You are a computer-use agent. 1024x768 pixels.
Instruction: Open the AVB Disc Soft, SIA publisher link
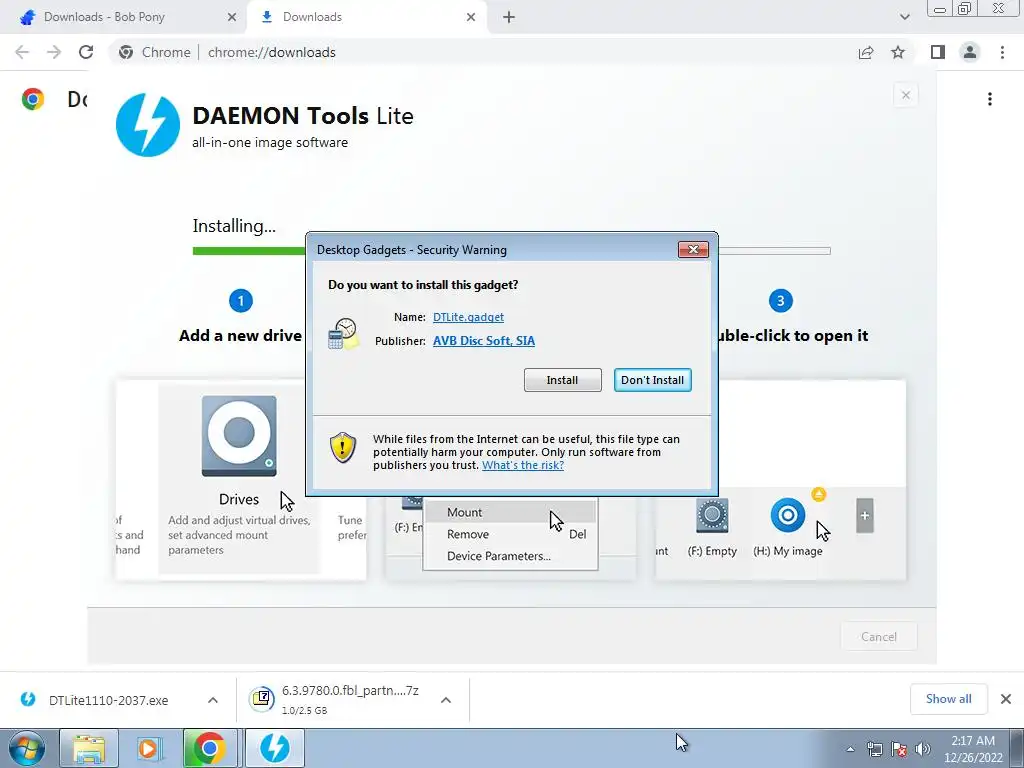point(484,341)
